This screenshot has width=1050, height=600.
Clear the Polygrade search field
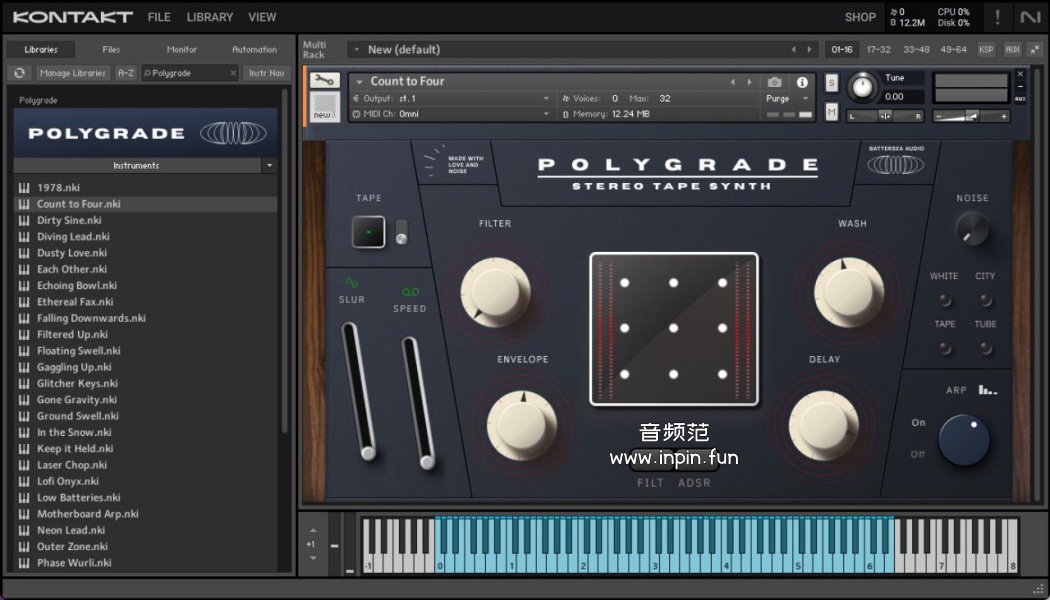point(233,73)
